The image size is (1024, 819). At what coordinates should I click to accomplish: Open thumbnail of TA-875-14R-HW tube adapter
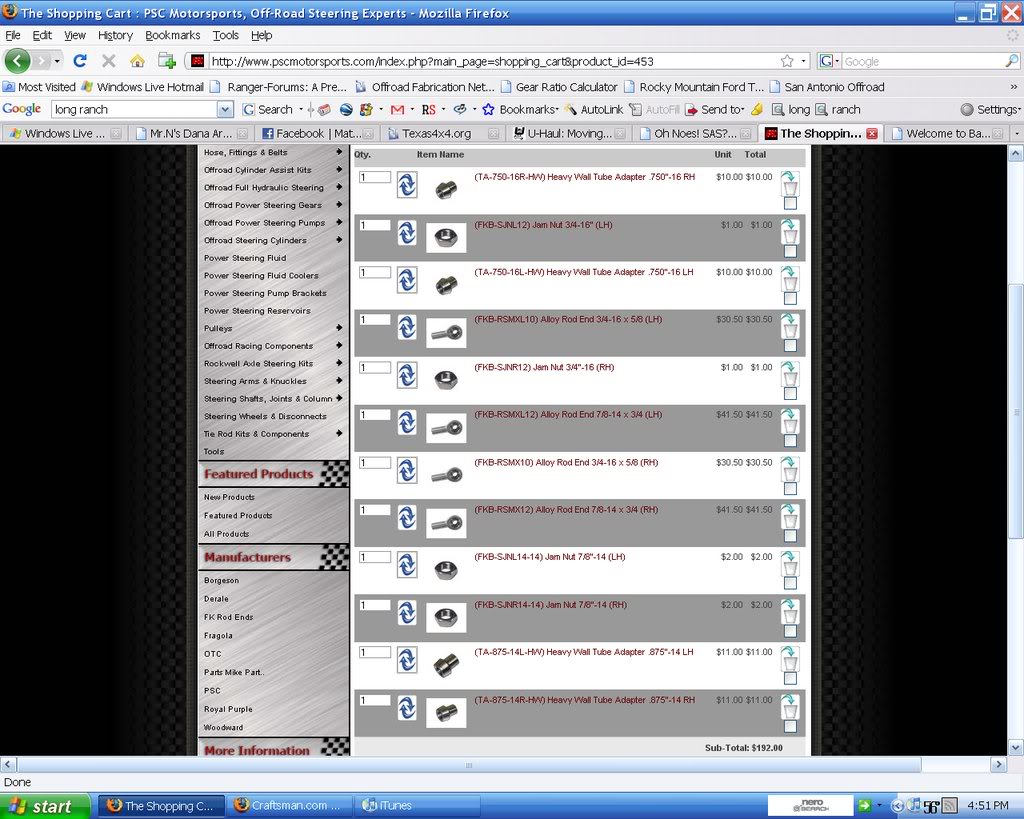click(446, 712)
